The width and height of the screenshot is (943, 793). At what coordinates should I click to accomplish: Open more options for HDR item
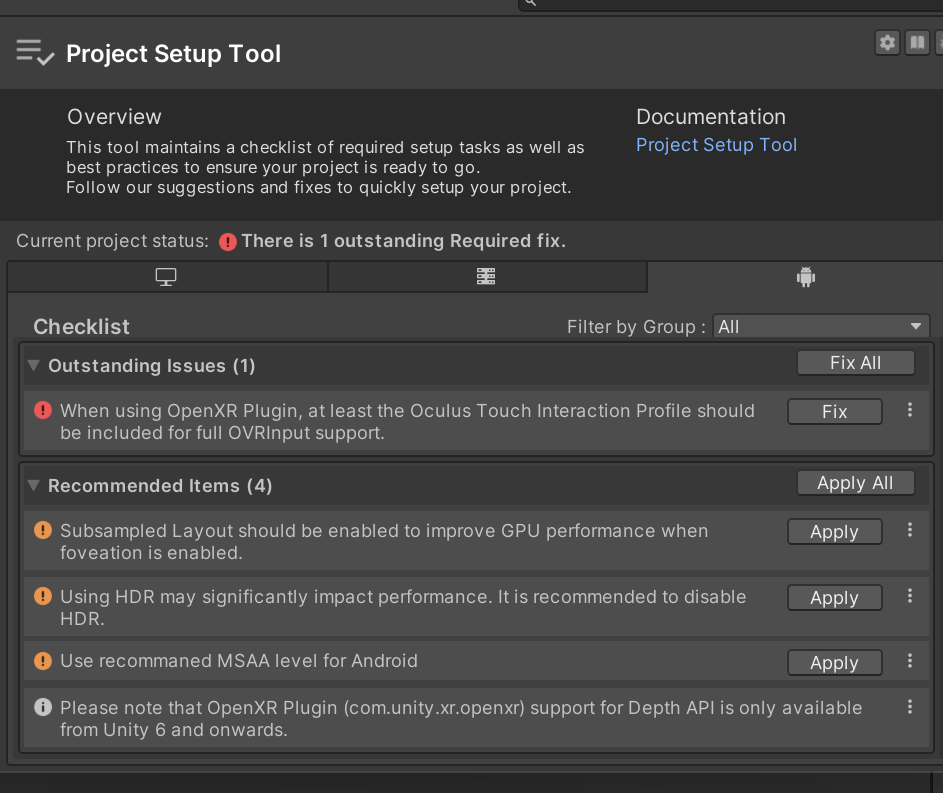[x=910, y=596]
